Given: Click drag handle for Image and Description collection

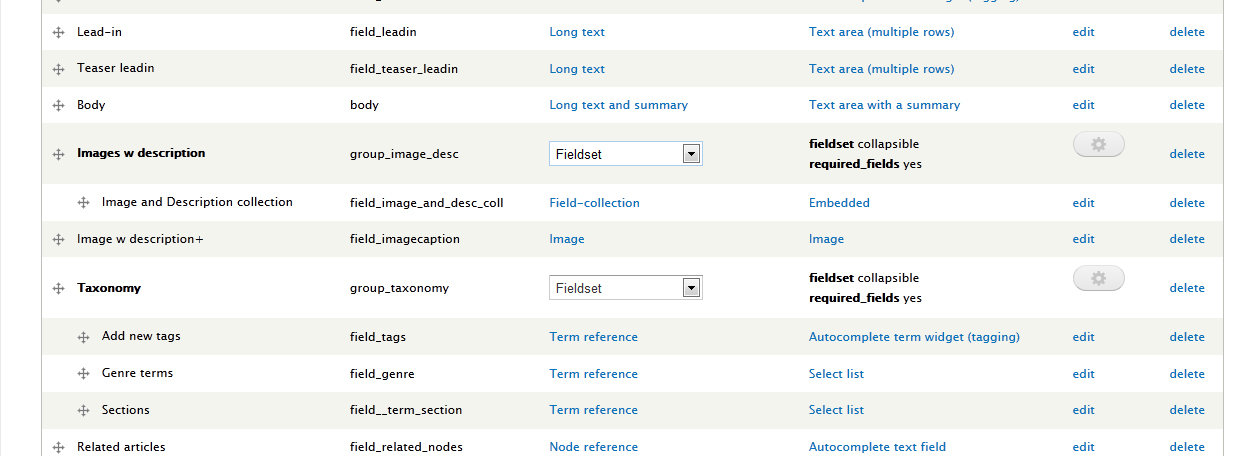Looking at the screenshot, I should [x=84, y=203].
